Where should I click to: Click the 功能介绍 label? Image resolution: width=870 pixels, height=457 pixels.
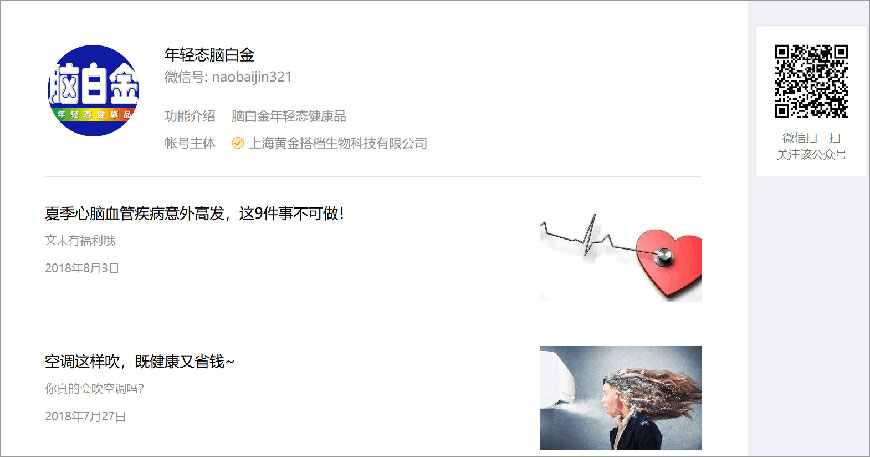click(x=189, y=116)
